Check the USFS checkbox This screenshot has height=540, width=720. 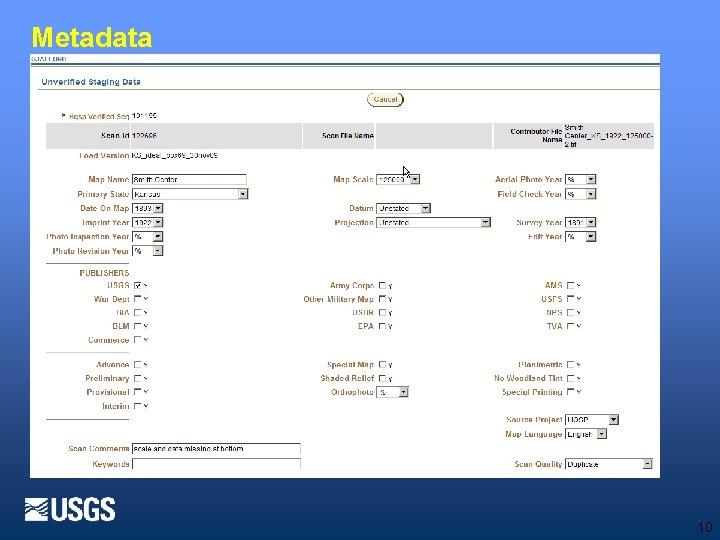tap(570, 299)
